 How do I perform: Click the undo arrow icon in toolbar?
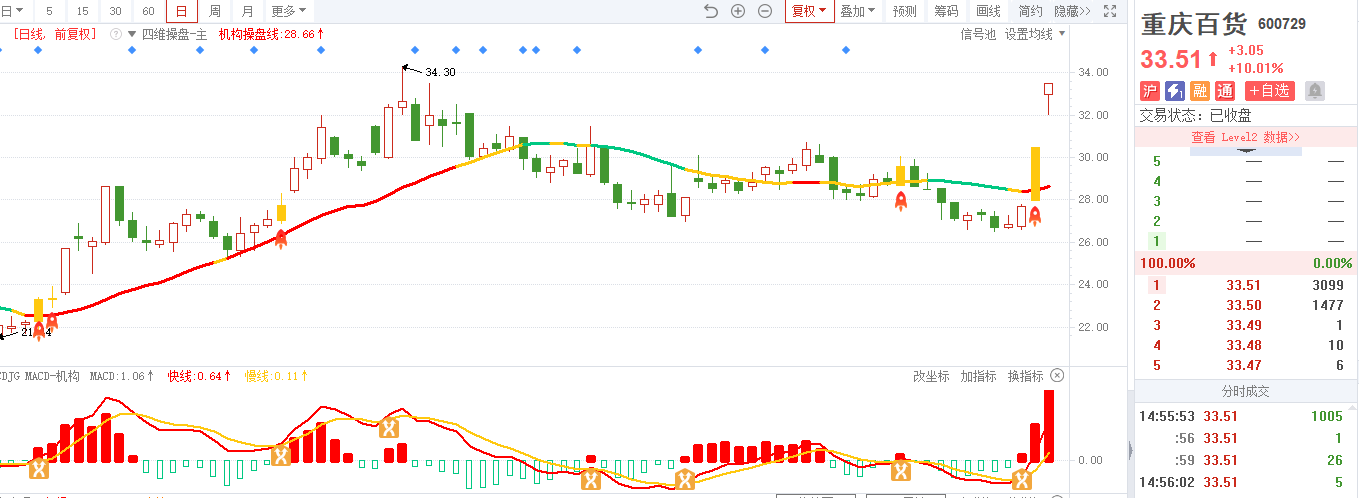tap(711, 11)
